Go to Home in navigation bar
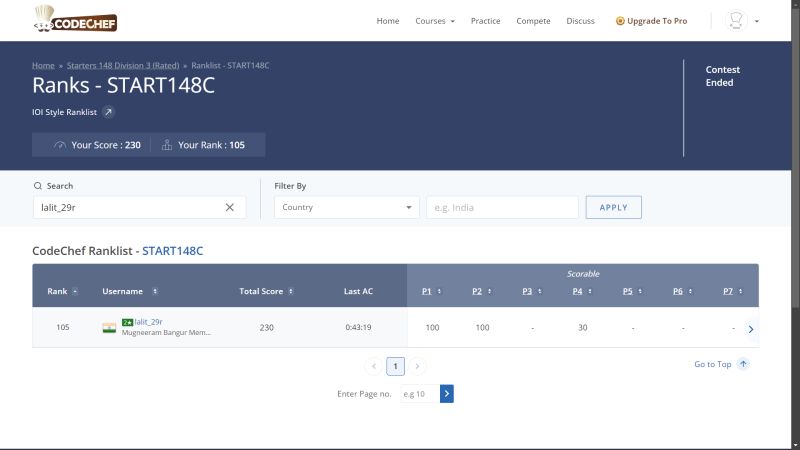Screen dimensions: 800x450 tap(388, 21)
